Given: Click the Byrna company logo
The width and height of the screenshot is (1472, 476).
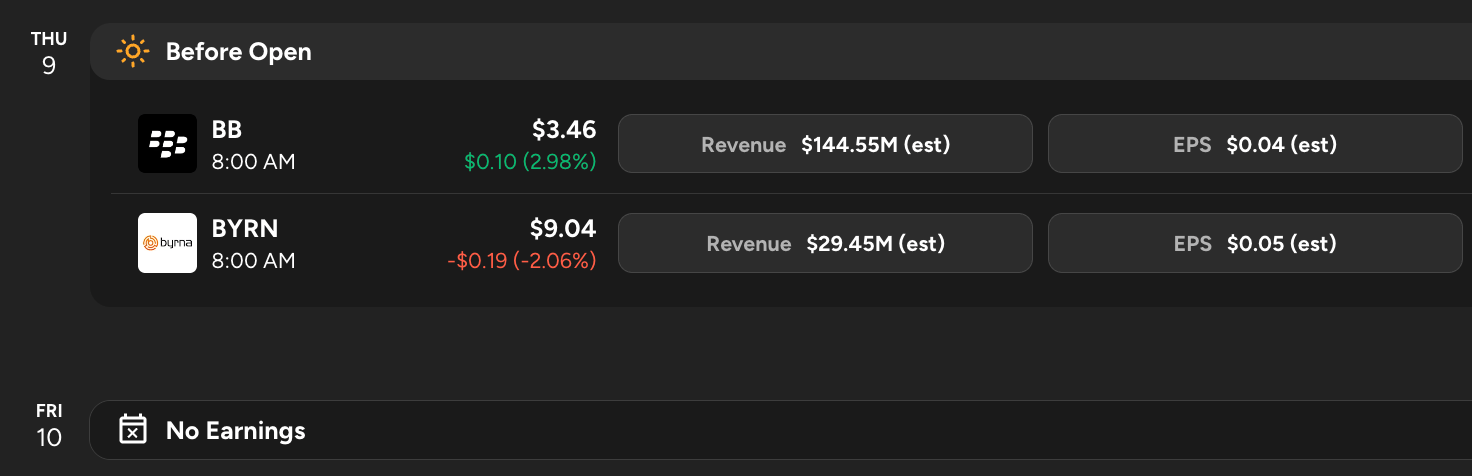Looking at the screenshot, I should [167, 243].
